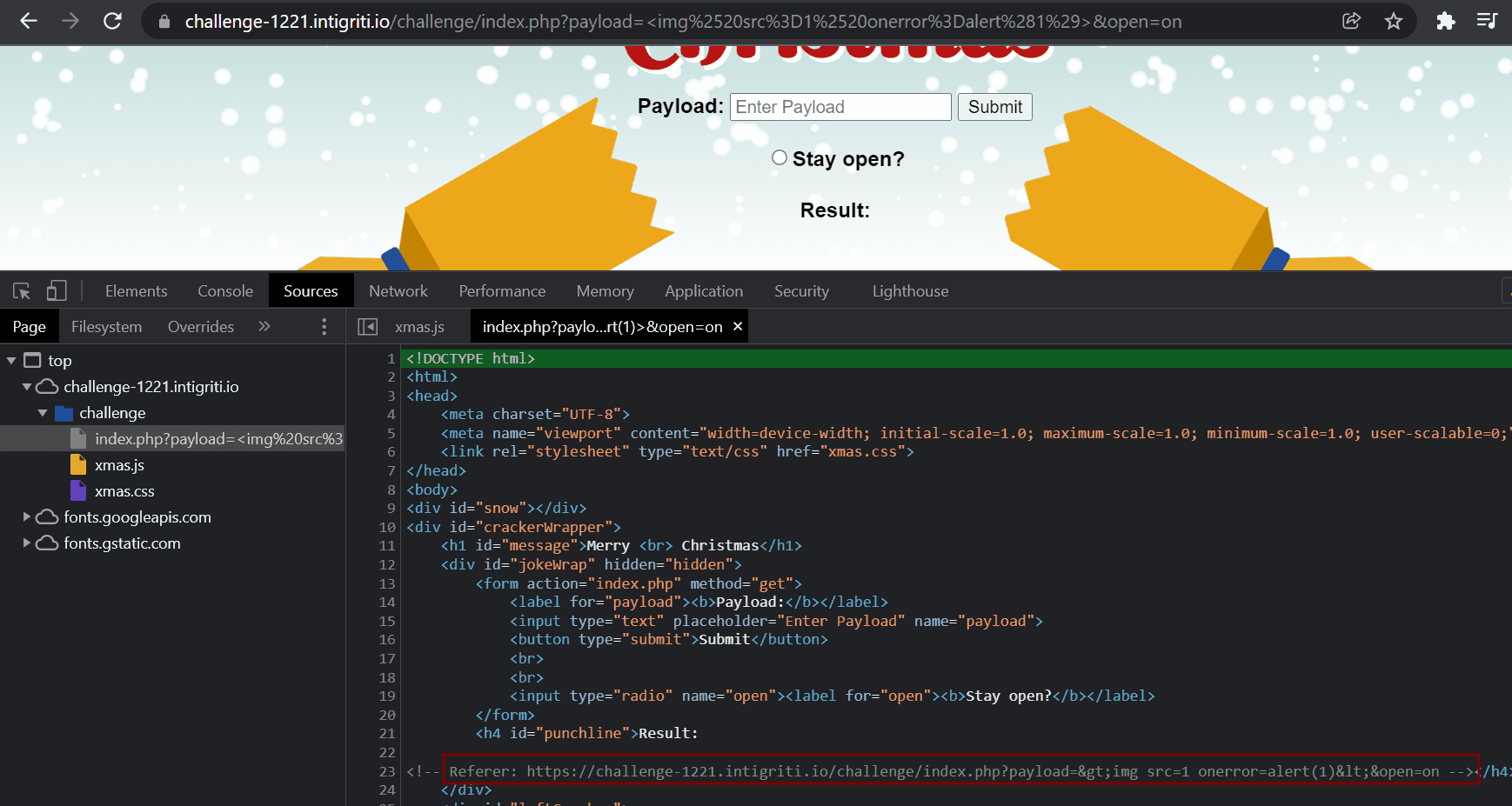The width and height of the screenshot is (1512, 806).
Task: Open xmas.js in the file tree
Action: [119, 465]
